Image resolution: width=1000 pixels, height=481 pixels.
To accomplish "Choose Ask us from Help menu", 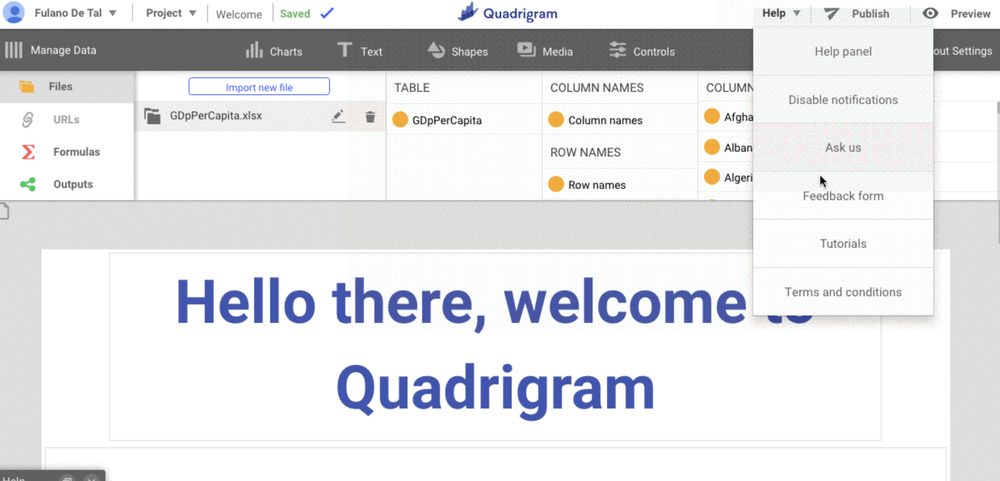I will [x=843, y=147].
